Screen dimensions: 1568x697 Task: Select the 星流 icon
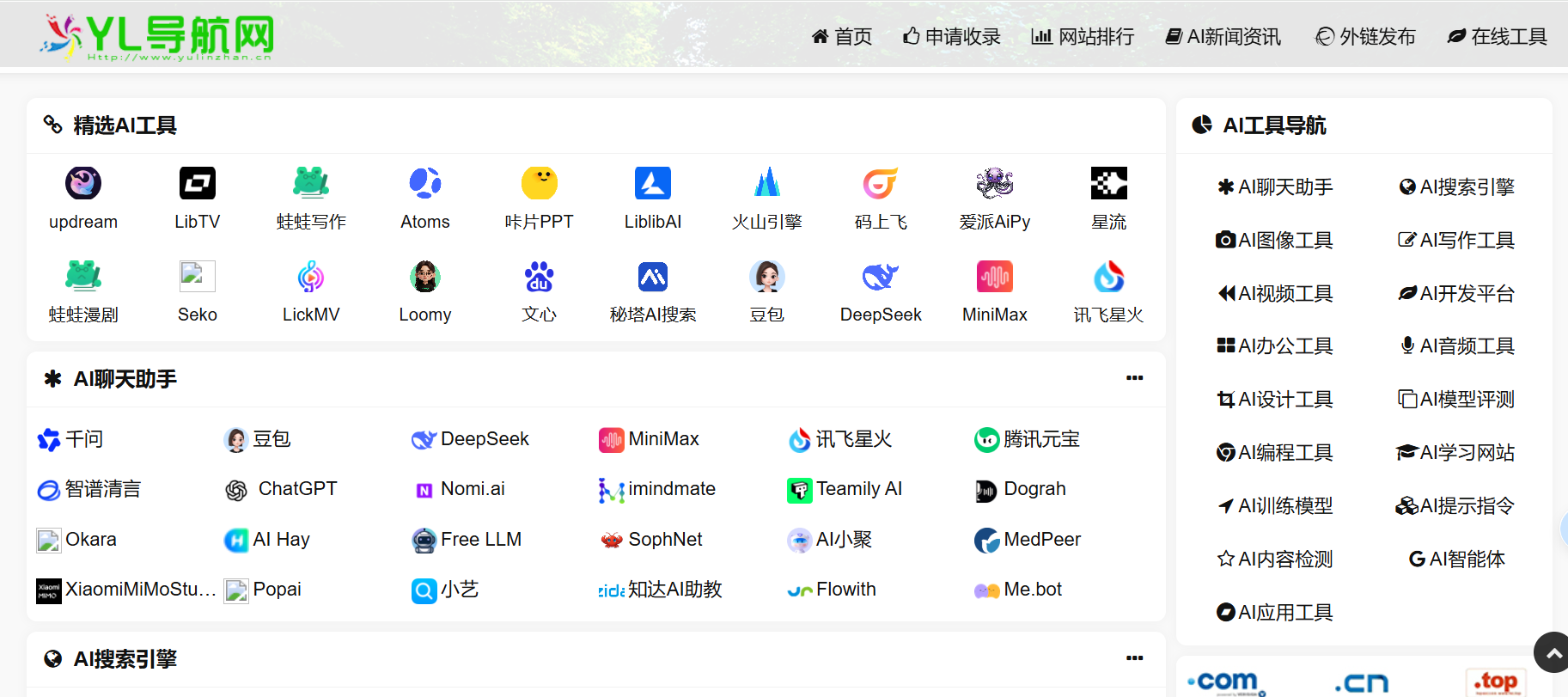tap(1109, 183)
